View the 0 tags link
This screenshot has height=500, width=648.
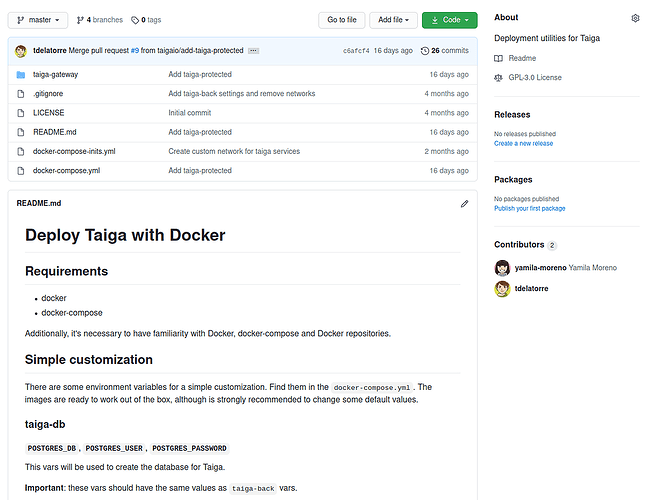coord(146,20)
